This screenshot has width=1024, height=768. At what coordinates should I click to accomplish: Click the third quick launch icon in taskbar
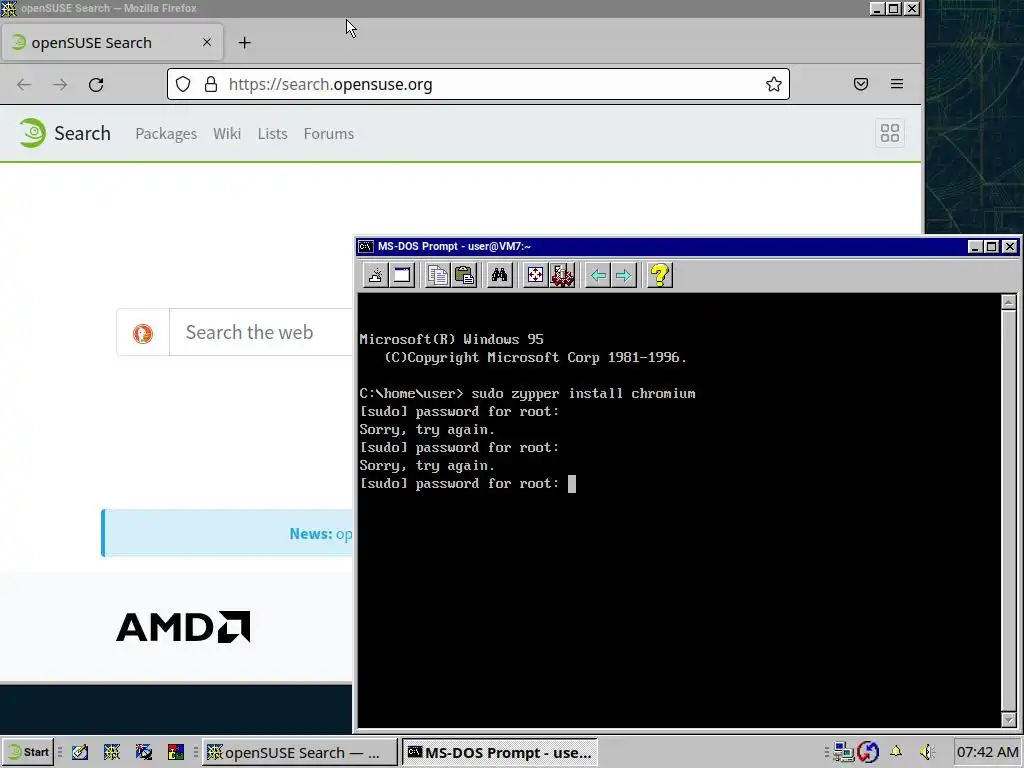(144, 752)
